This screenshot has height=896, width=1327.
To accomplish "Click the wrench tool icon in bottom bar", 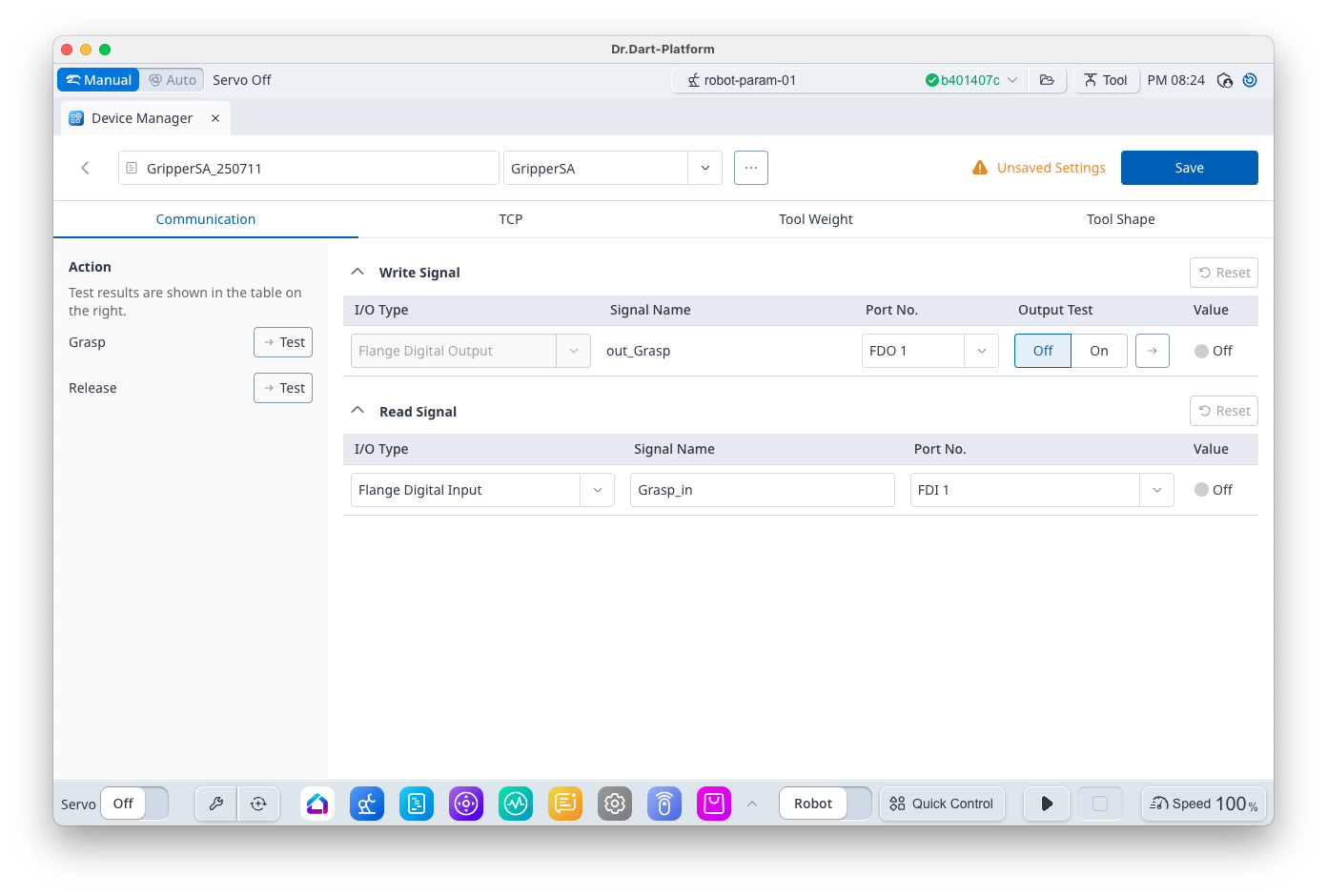I will [216, 804].
